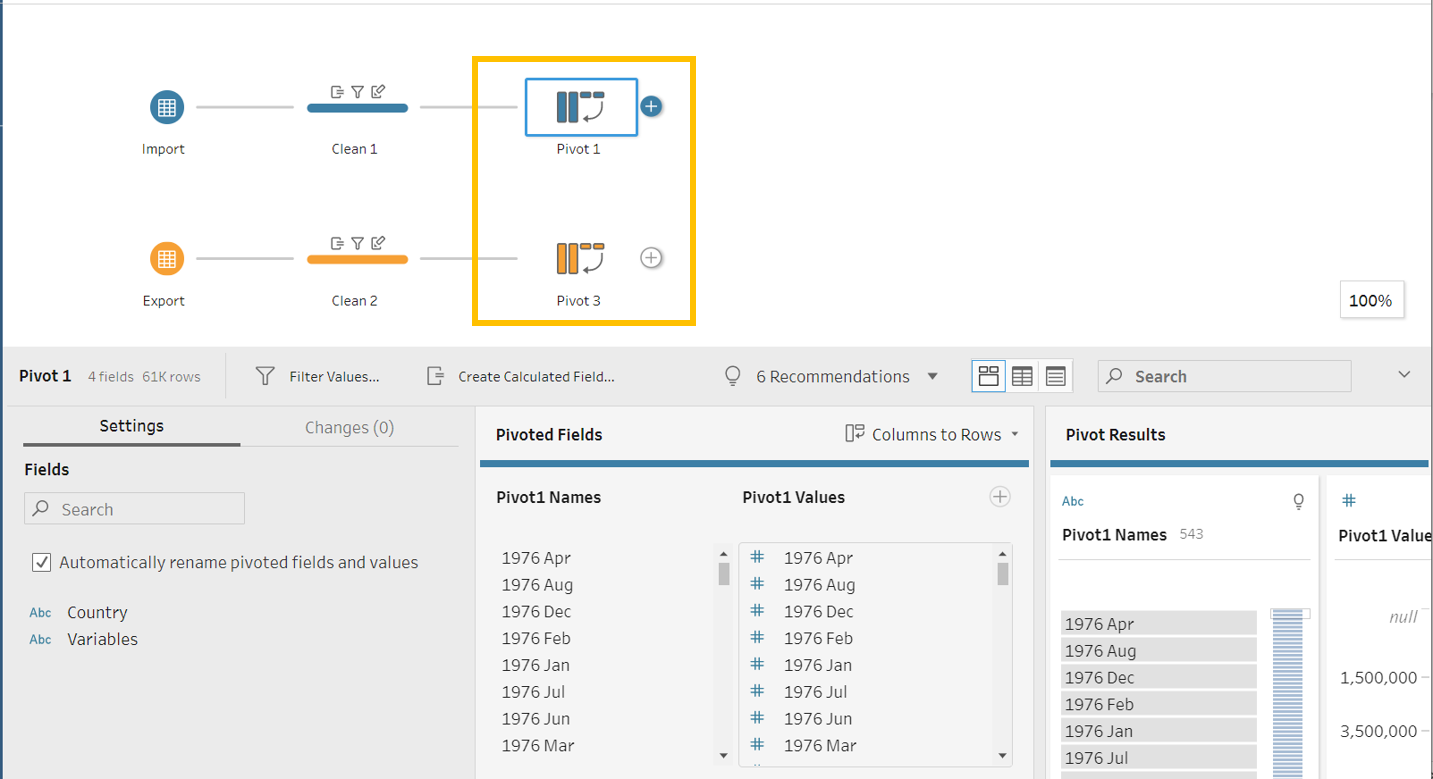Click Create Calculated Field button
This screenshot has width=1433, height=779.
click(x=521, y=376)
